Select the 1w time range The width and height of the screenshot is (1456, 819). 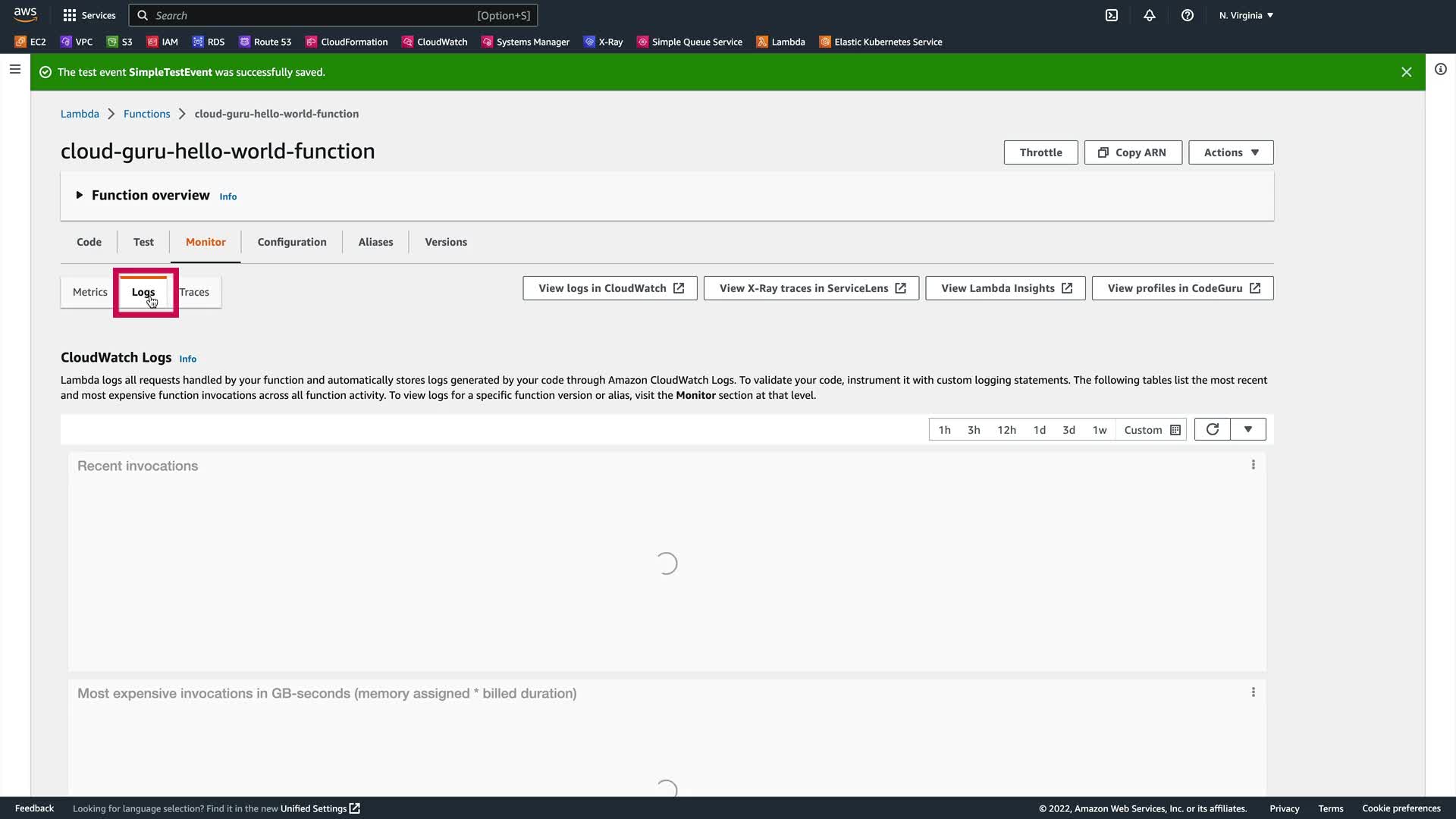pos(1100,430)
